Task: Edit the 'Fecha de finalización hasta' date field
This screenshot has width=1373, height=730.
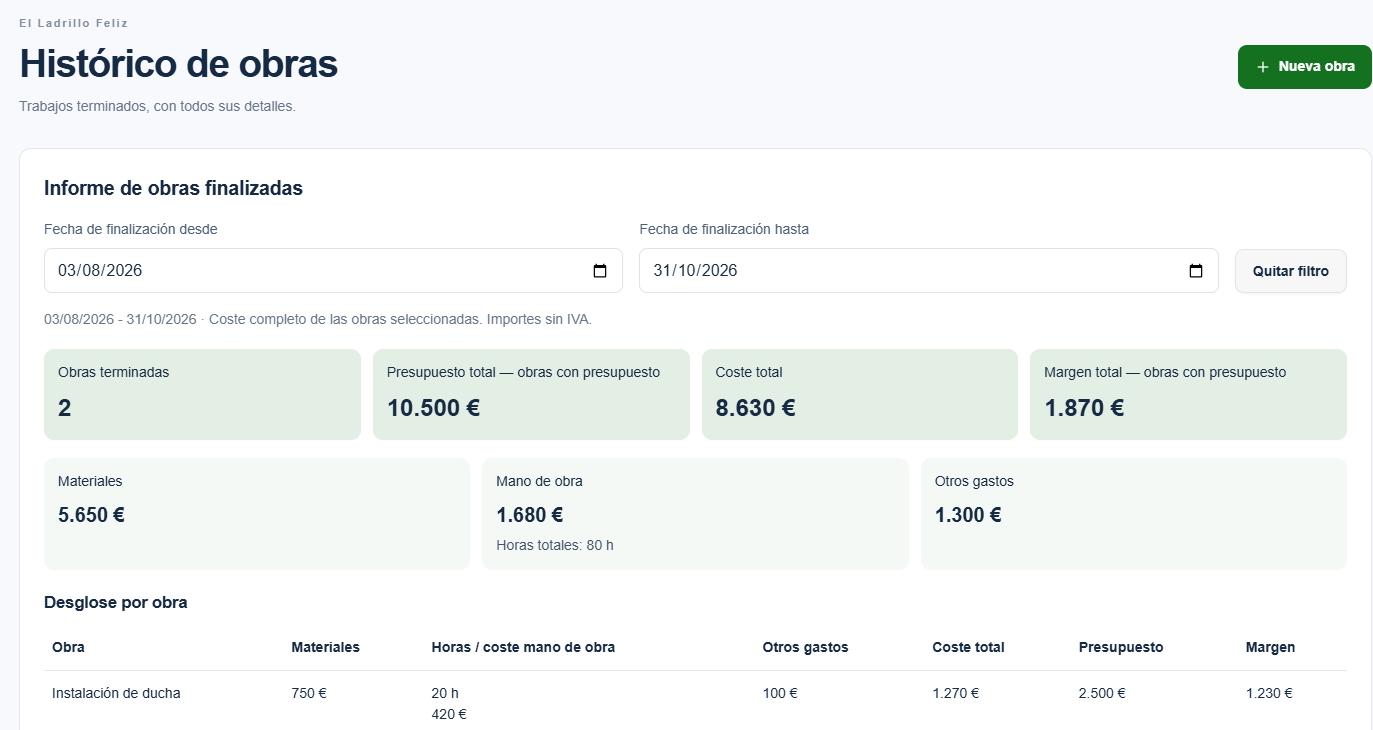Action: [929, 271]
